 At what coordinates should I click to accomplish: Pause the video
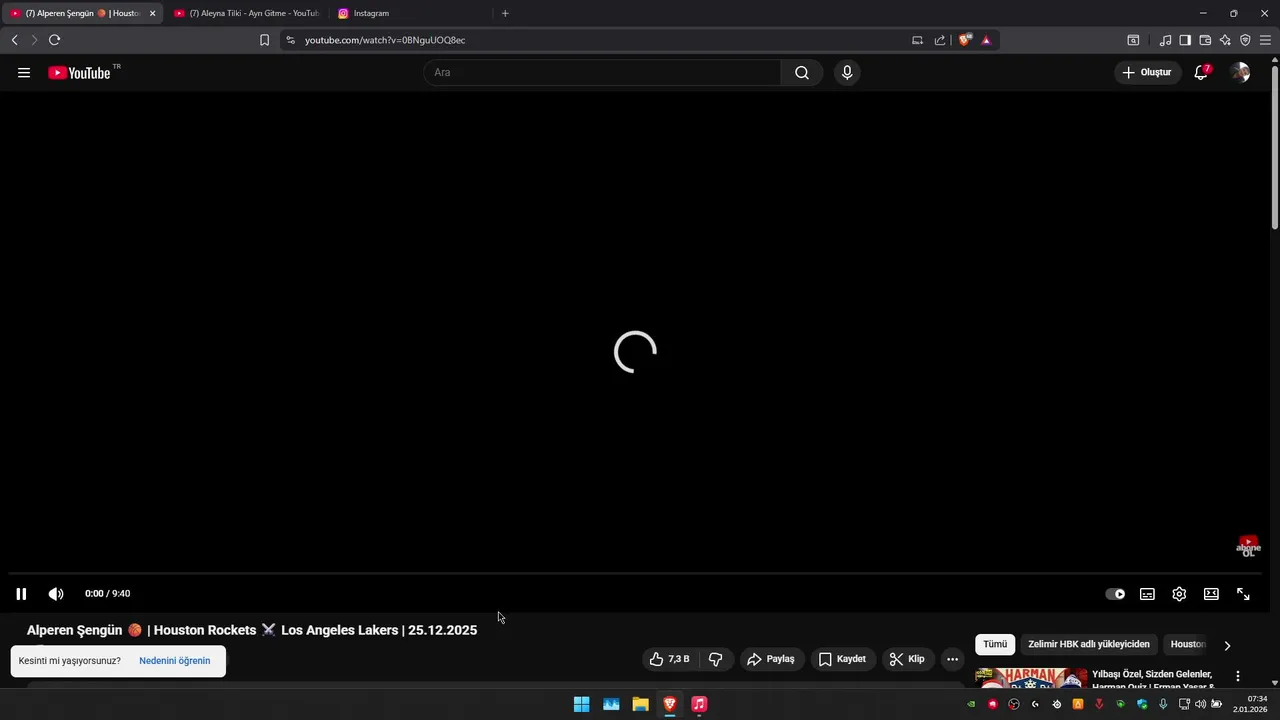tap(21, 594)
